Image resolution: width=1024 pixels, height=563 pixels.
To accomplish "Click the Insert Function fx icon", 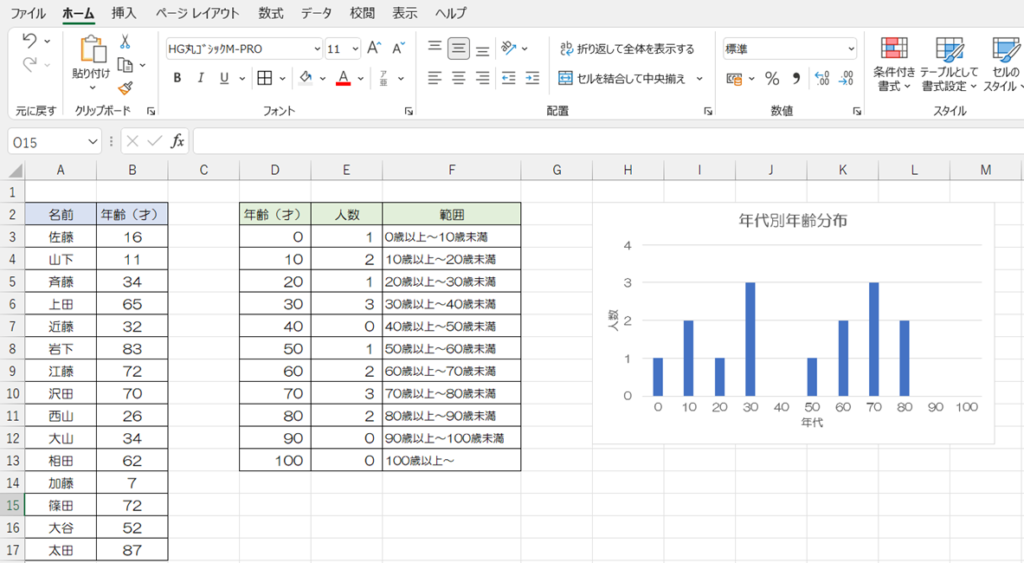I will [x=177, y=142].
